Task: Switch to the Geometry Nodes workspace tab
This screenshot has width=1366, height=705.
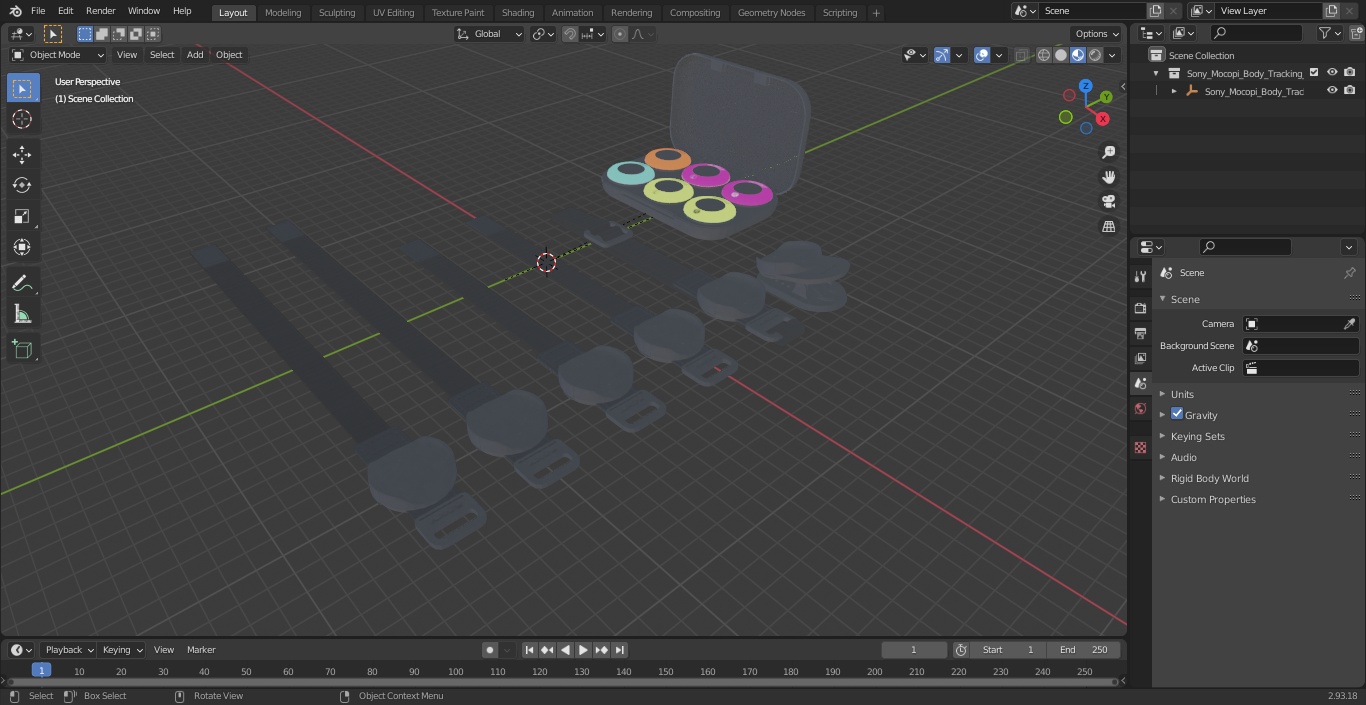Action: pos(771,12)
